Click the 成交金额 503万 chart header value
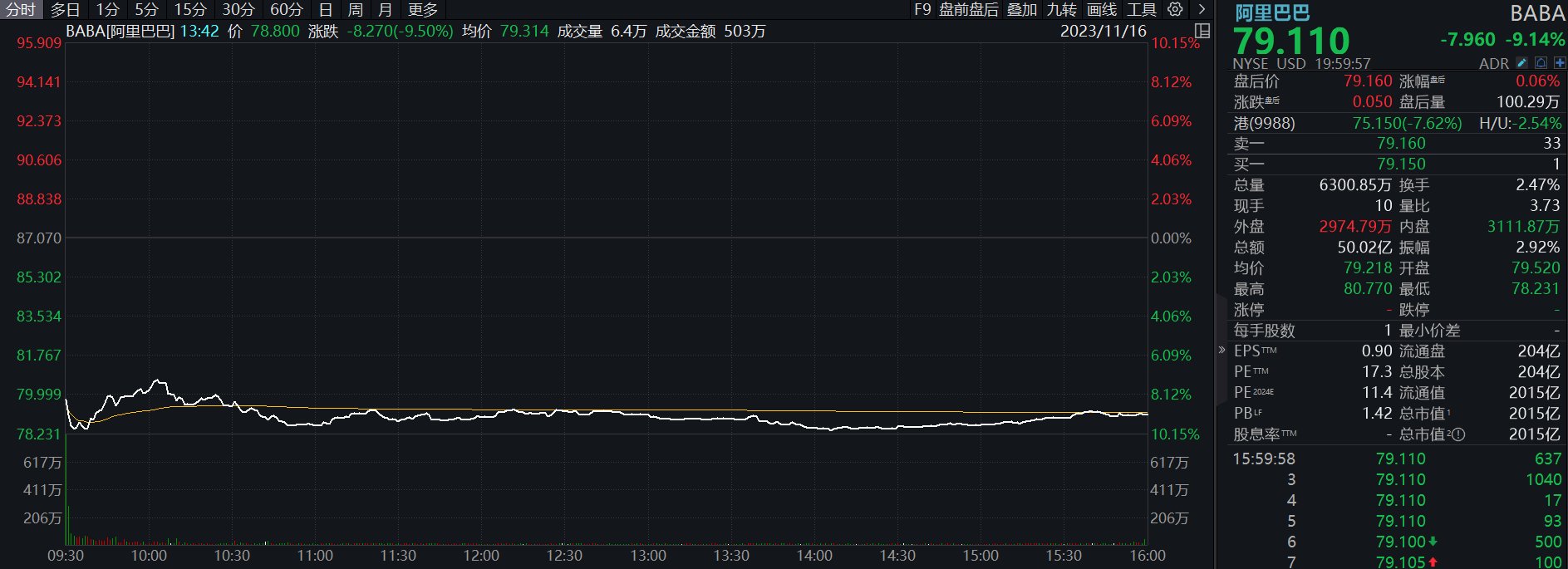The image size is (1568, 569). click(745, 32)
